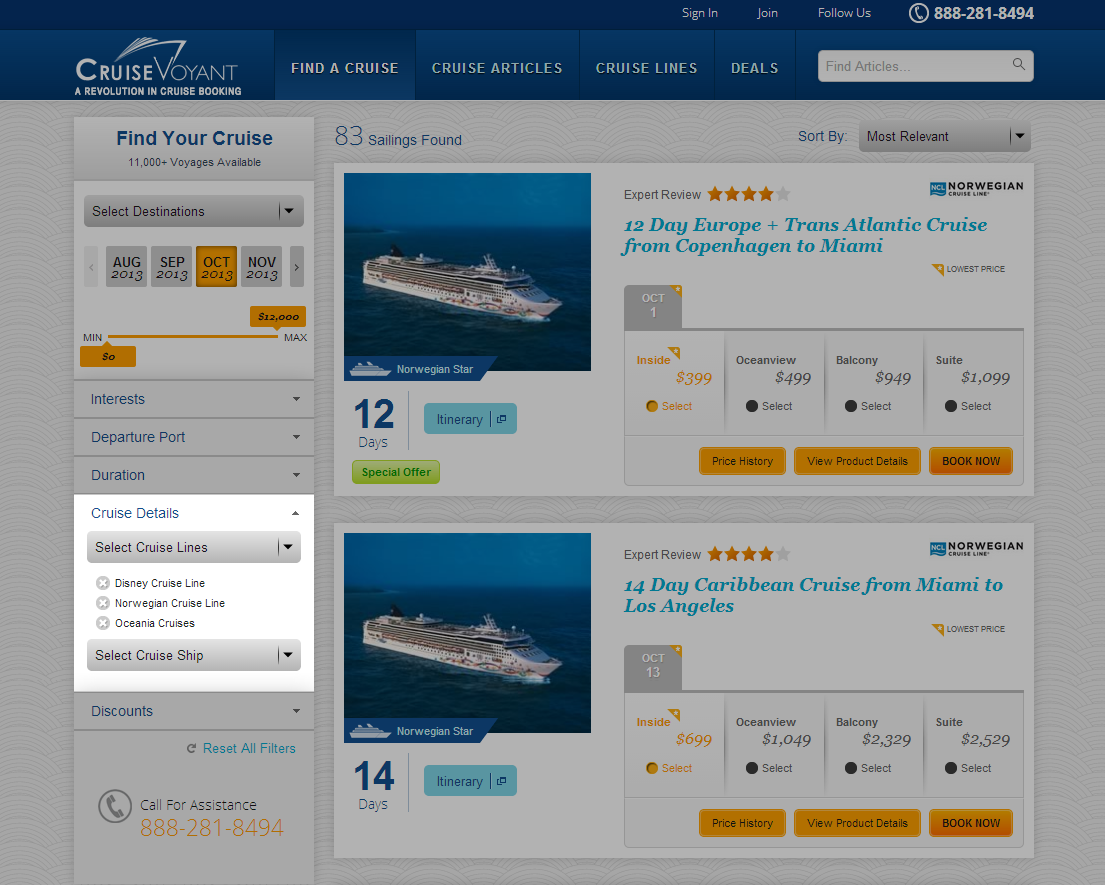Viewport: 1105px width, 885px height.
Task: Click the $12,000 maximum price handle
Action: [278, 316]
